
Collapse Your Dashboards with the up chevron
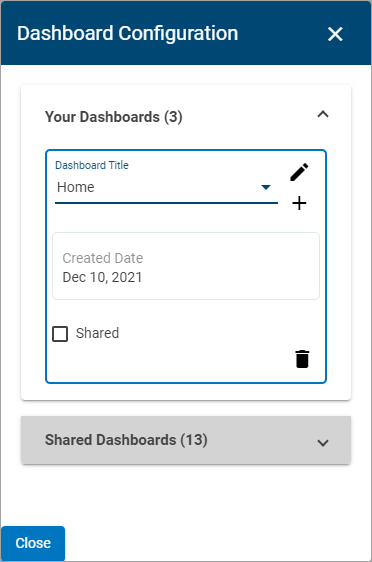(x=323, y=114)
